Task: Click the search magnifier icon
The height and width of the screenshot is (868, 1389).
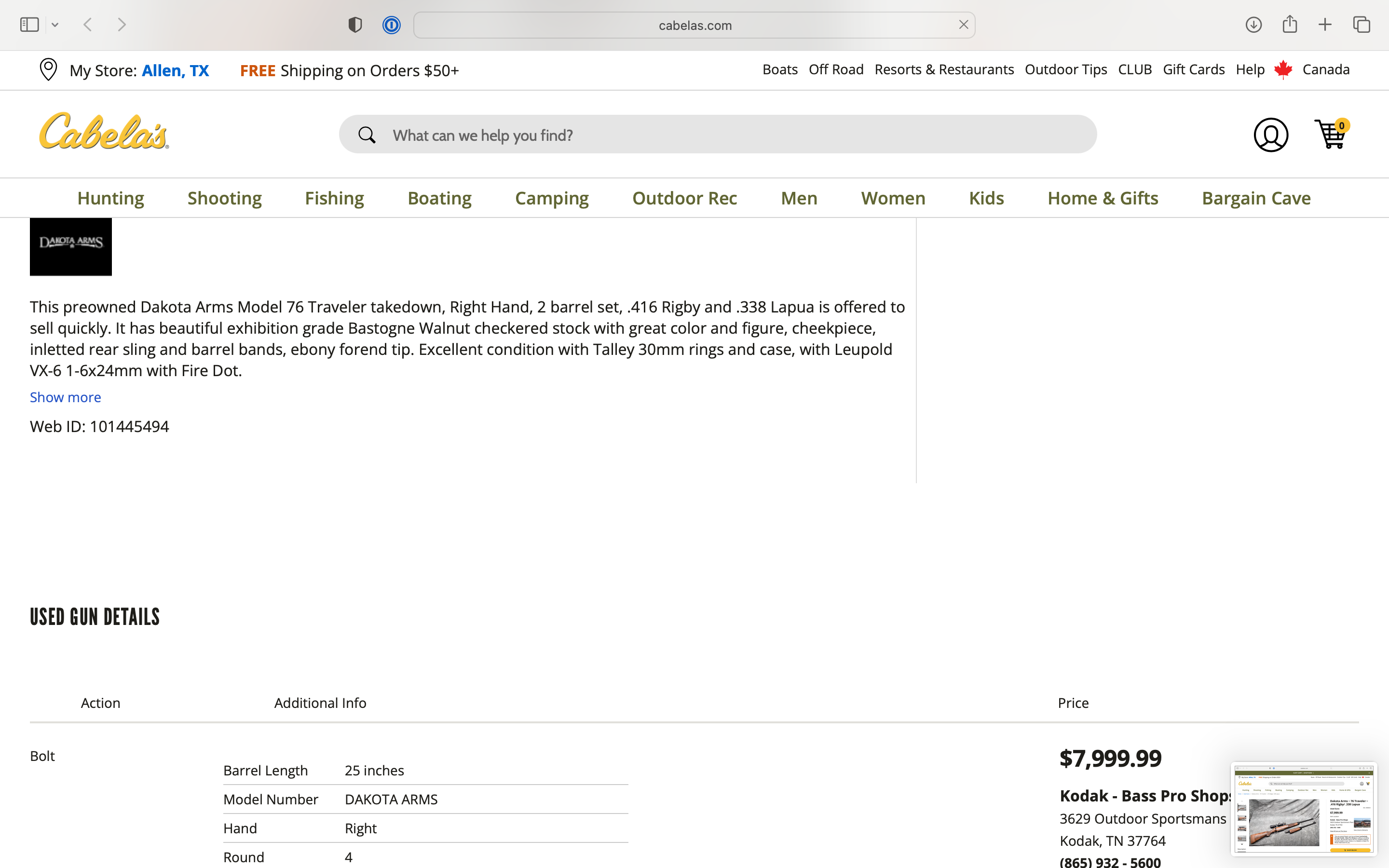Action: pos(367,135)
